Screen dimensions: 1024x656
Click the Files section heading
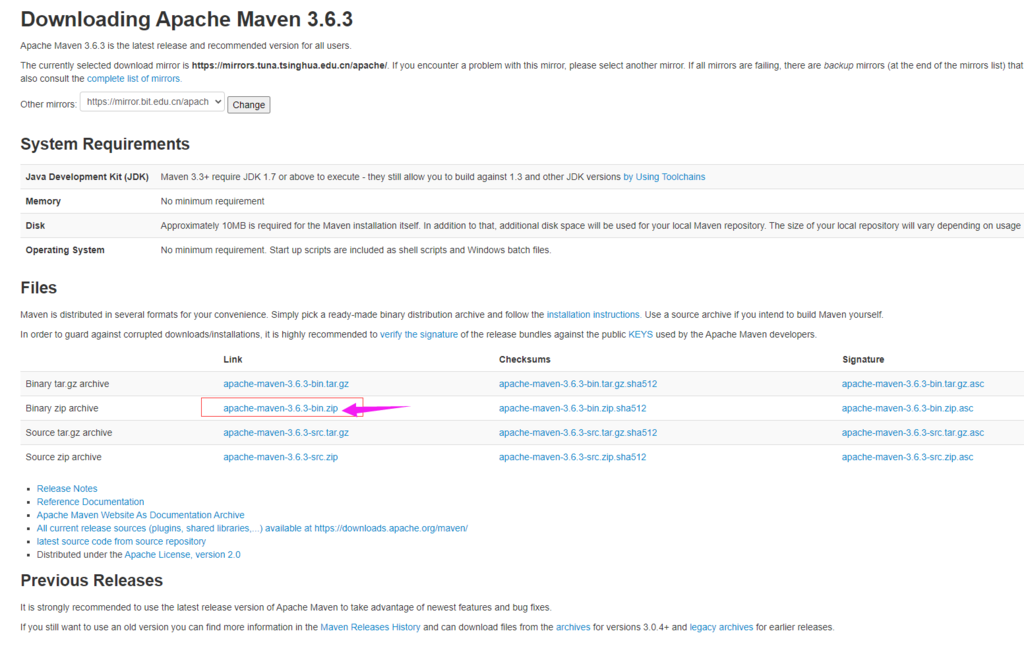click(x=39, y=288)
